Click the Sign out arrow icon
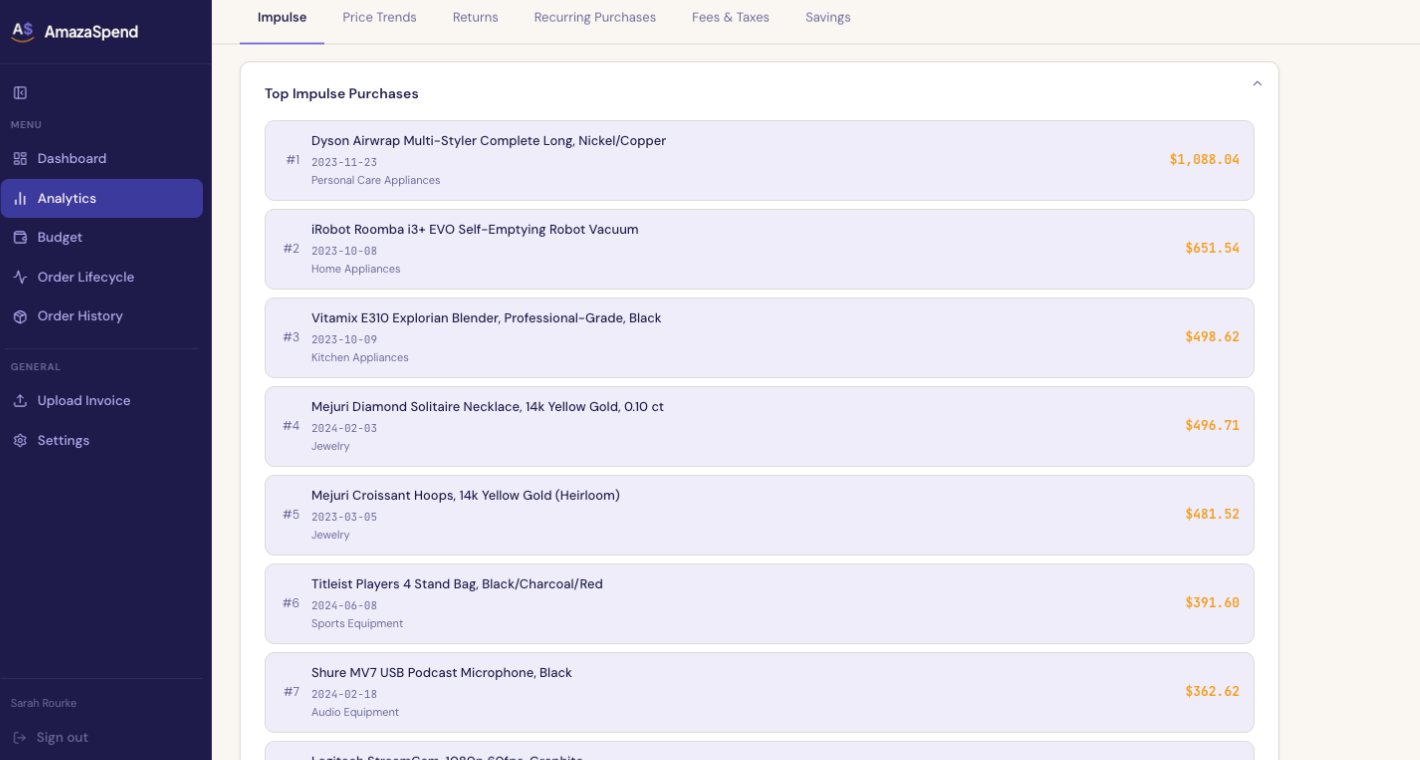This screenshot has width=1420, height=760. click(x=20, y=738)
